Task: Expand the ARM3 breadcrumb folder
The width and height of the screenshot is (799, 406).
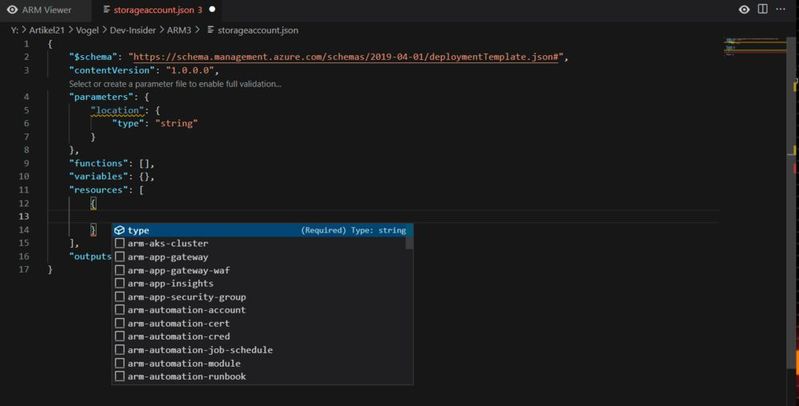Action: coord(179,31)
